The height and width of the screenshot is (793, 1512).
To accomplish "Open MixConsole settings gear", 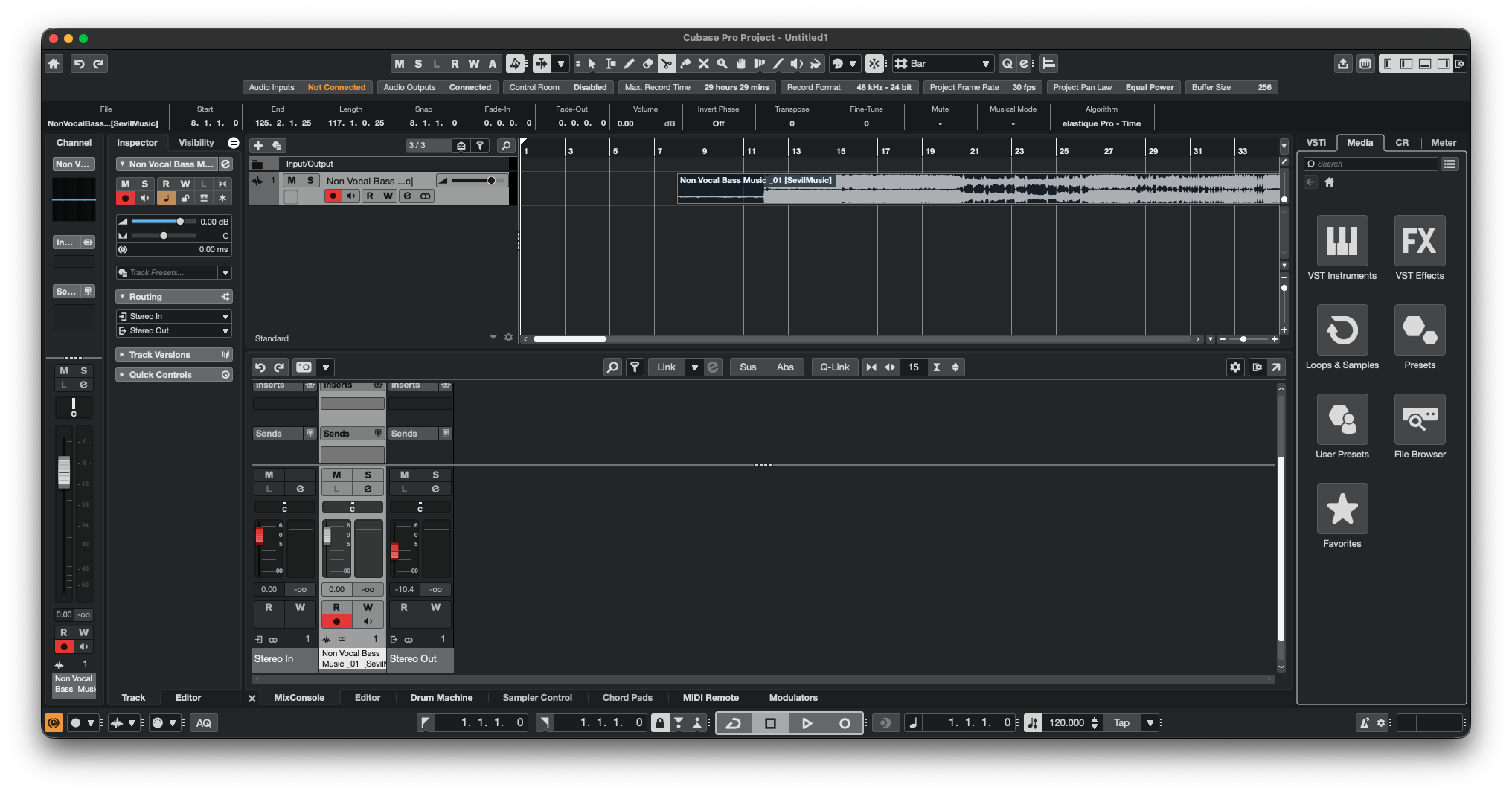I will pyautogui.click(x=1235, y=367).
